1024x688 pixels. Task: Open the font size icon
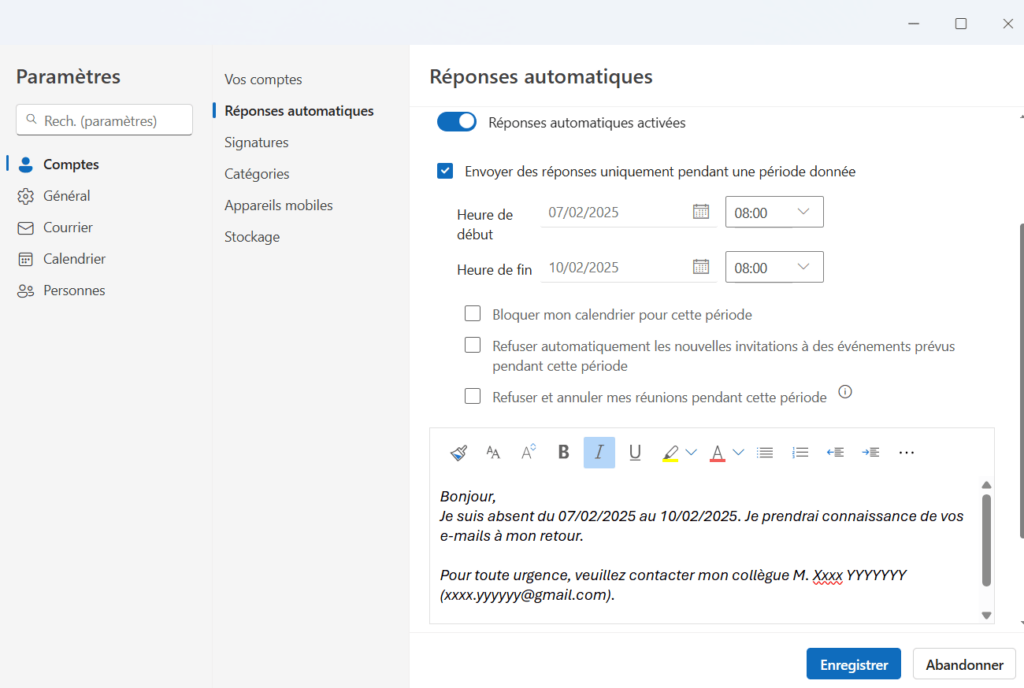pyautogui.click(x=527, y=452)
